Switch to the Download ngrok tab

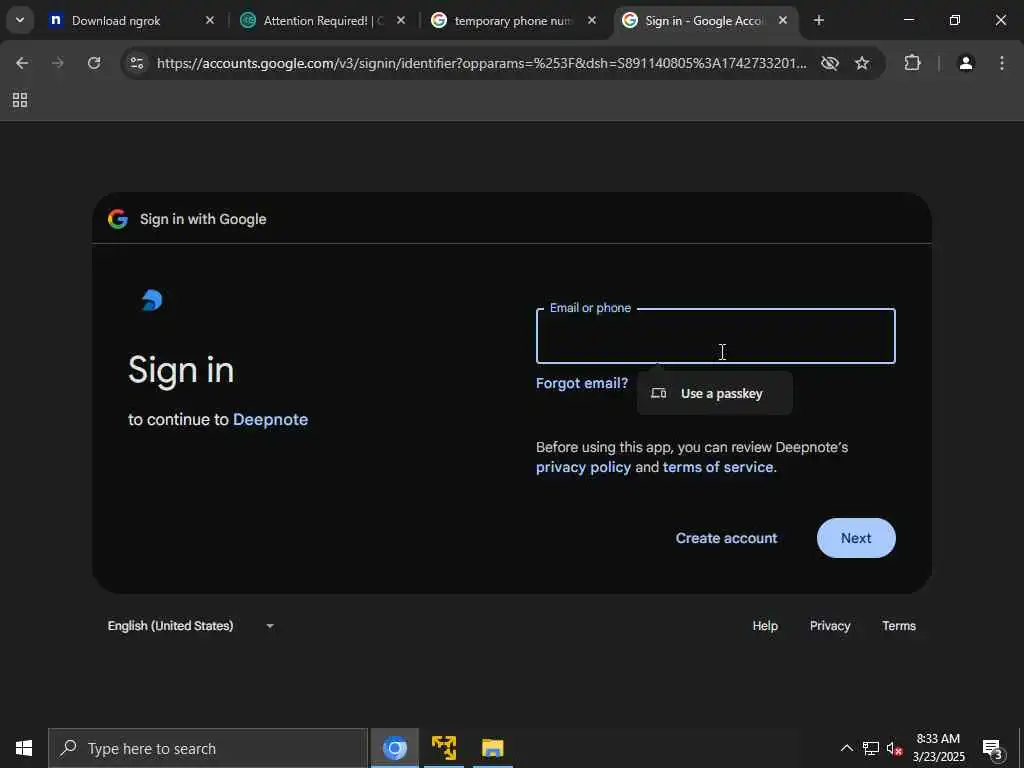(133, 20)
